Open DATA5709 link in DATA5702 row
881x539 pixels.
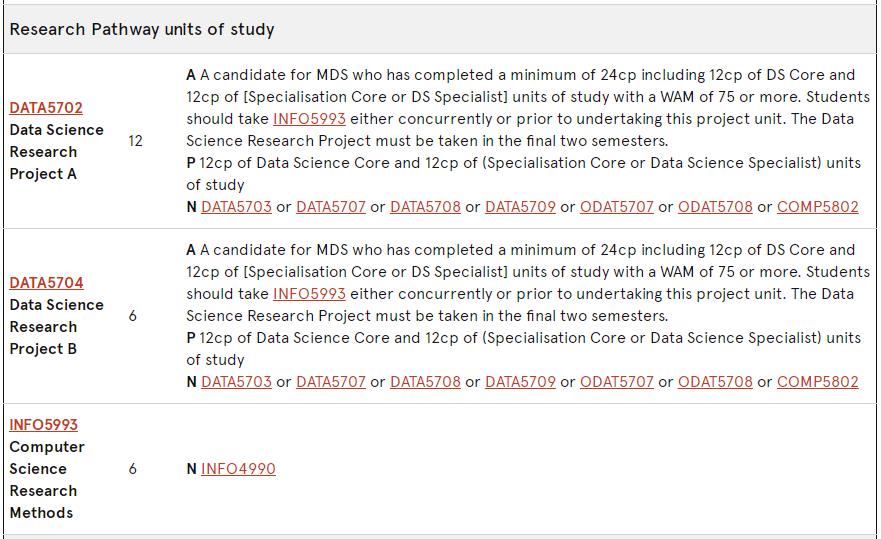(520, 206)
